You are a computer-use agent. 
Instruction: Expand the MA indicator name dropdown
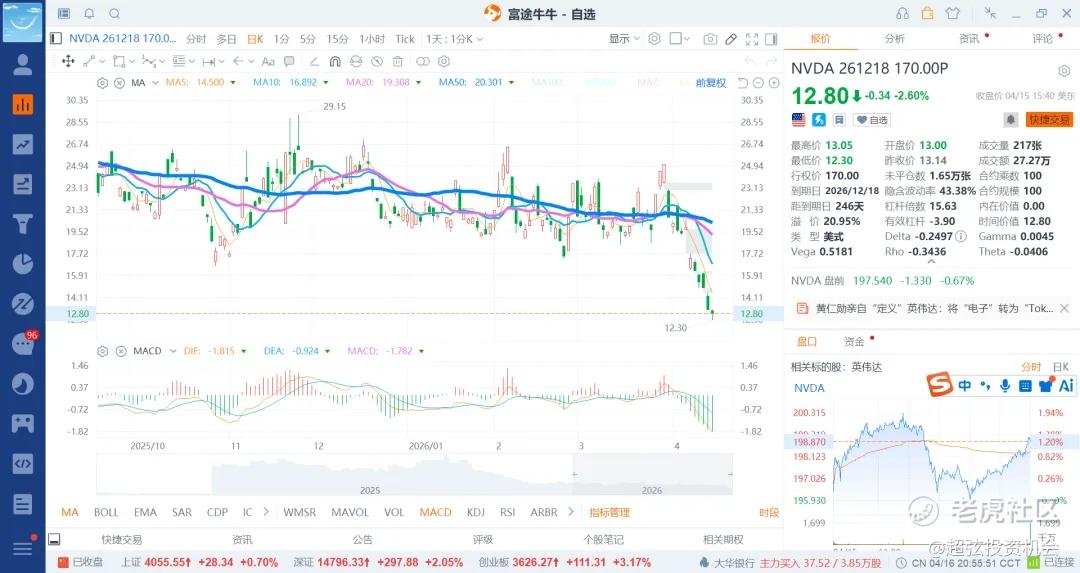coord(156,83)
